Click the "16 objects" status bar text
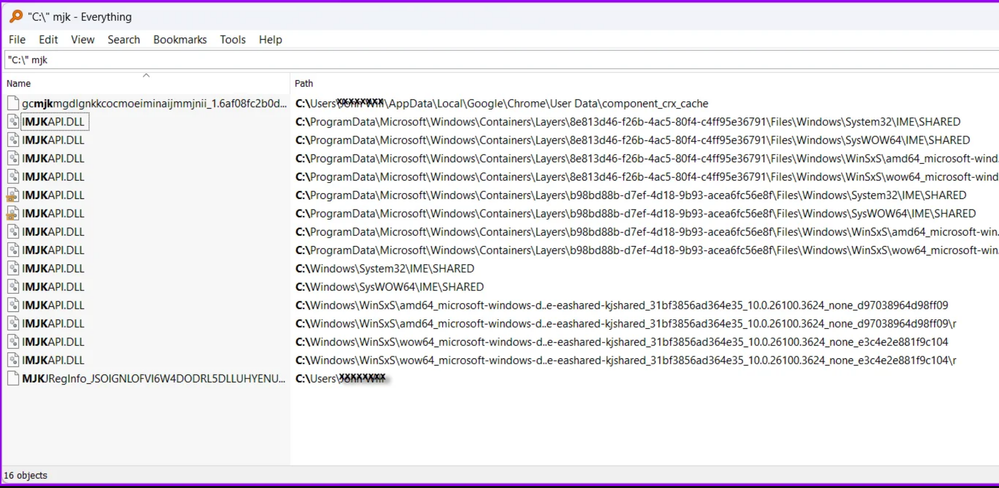This screenshot has height=488, width=999. (25, 475)
